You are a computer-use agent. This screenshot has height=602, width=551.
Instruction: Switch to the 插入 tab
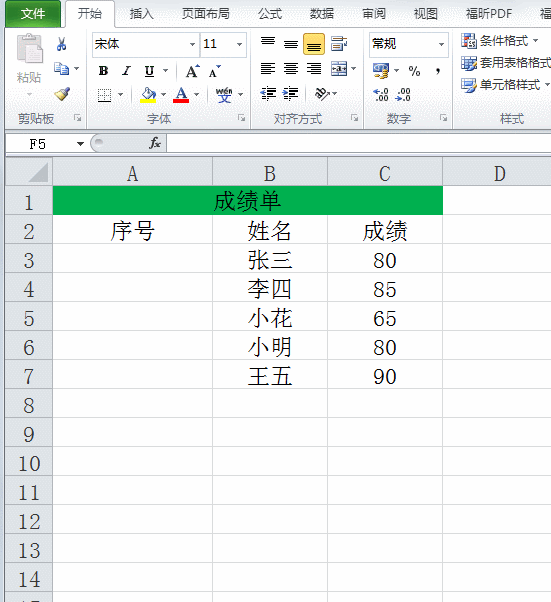point(142,14)
